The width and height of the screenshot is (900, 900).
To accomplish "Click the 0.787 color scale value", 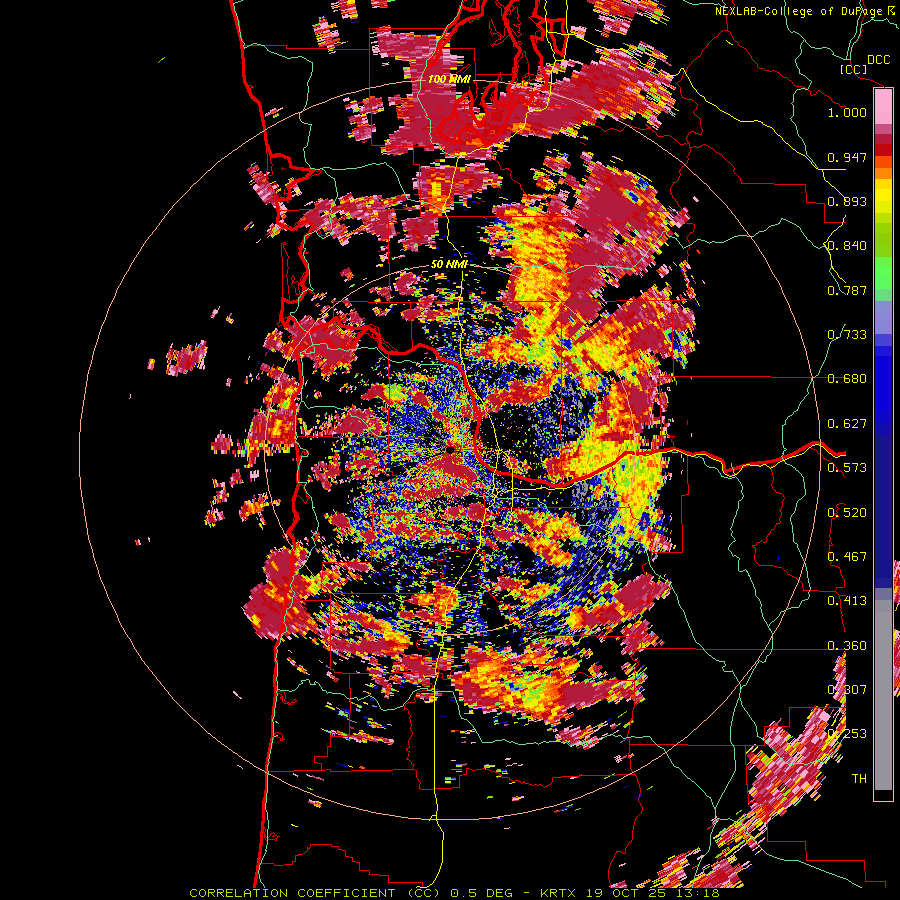I will click(847, 290).
